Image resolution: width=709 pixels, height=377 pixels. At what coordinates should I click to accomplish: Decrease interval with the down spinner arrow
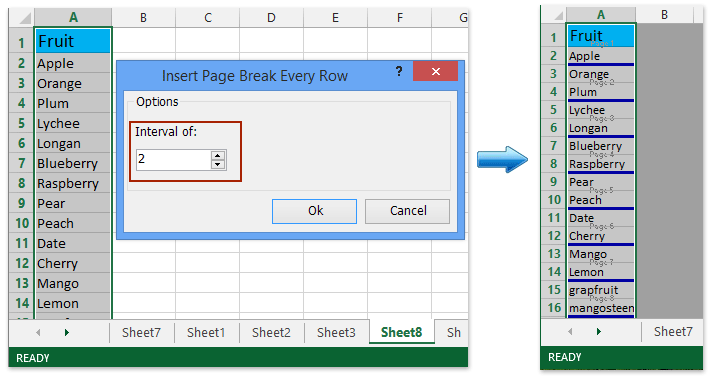[218, 165]
